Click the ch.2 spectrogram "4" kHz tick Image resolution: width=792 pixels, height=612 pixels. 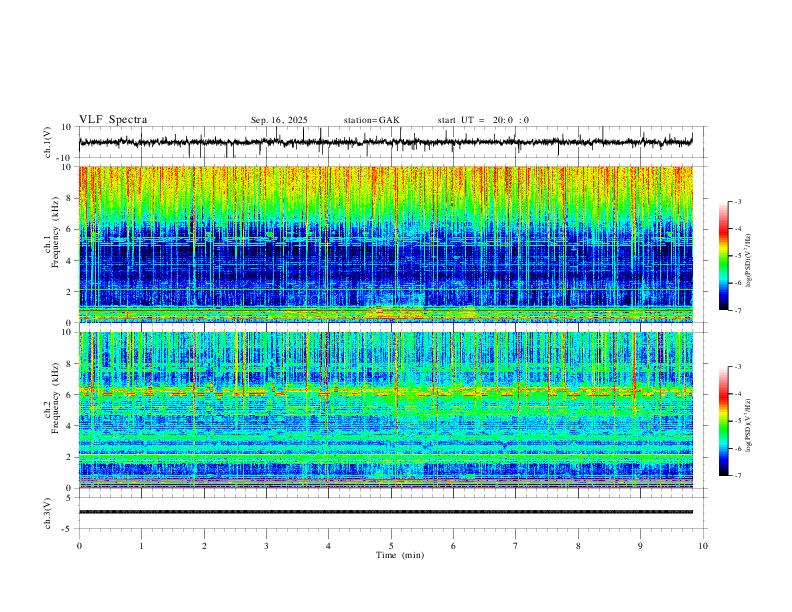click(x=70, y=426)
